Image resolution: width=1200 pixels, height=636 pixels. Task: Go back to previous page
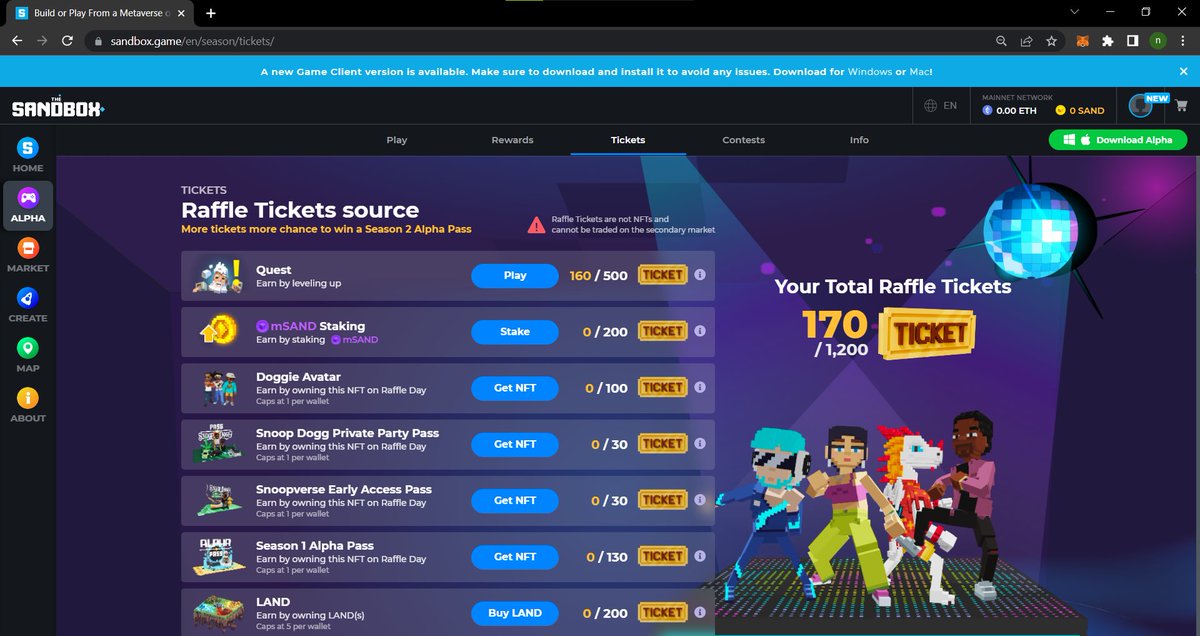[17, 41]
